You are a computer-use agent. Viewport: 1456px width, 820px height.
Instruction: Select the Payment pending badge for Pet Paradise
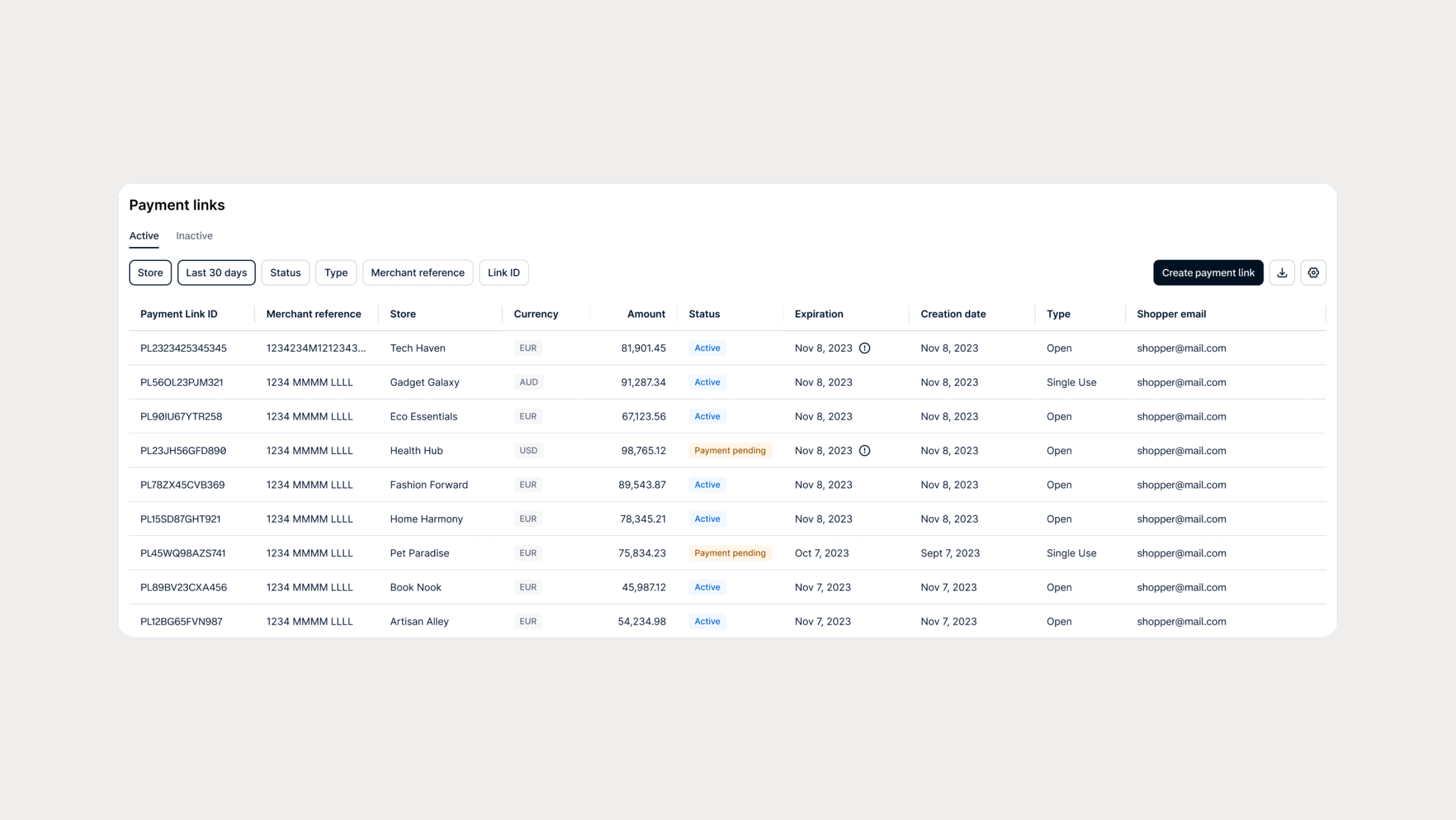(x=730, y=553)
